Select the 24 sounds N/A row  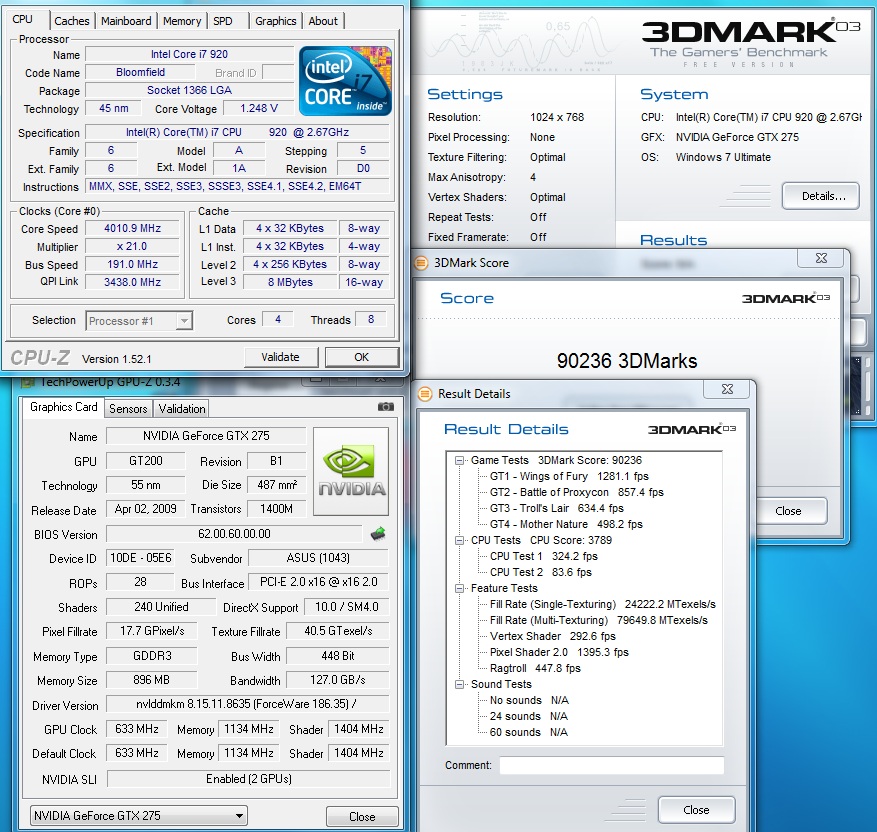point(529,716)
